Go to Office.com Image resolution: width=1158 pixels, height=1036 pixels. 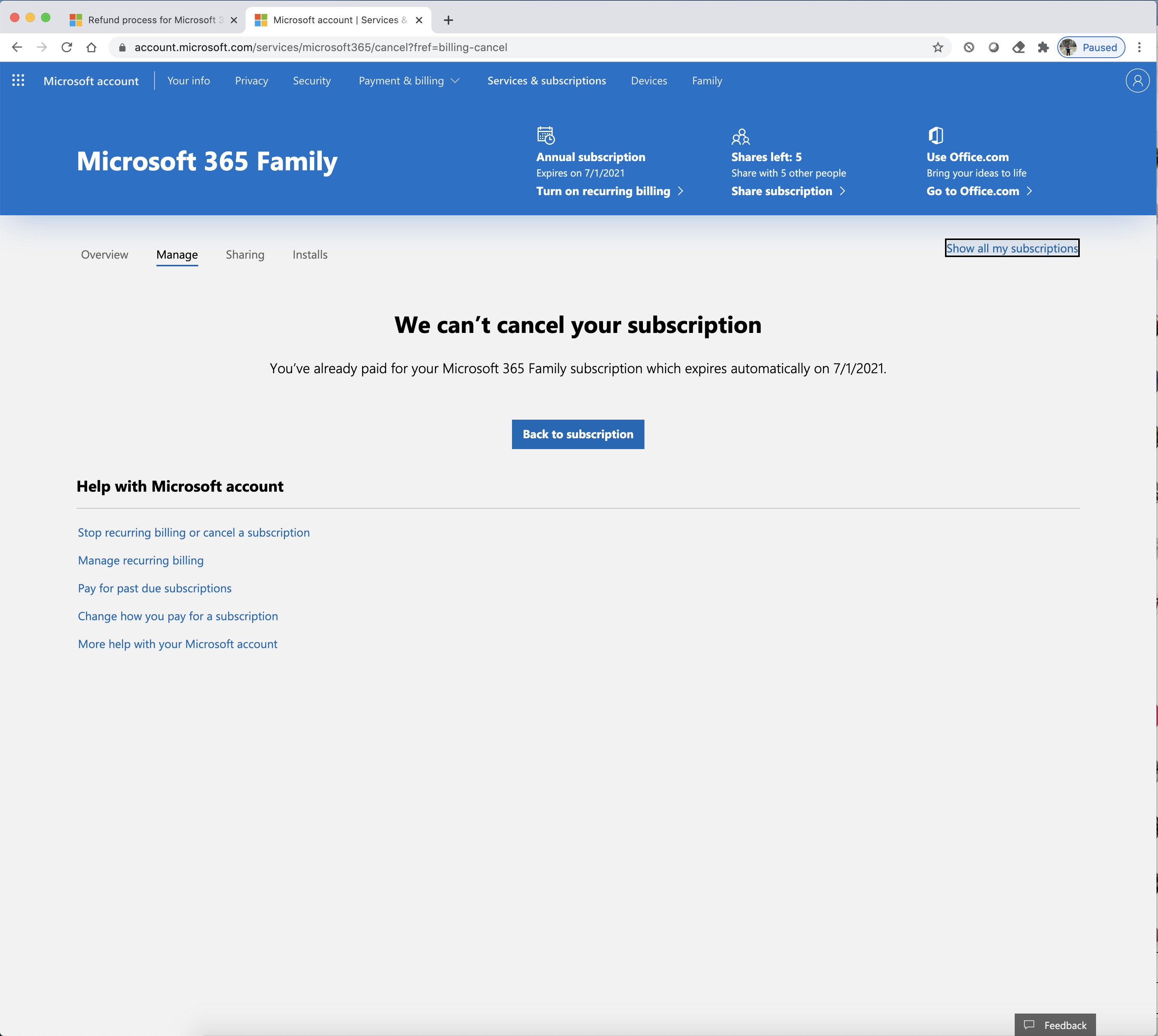pyautogui.click(x=979, y=191)
